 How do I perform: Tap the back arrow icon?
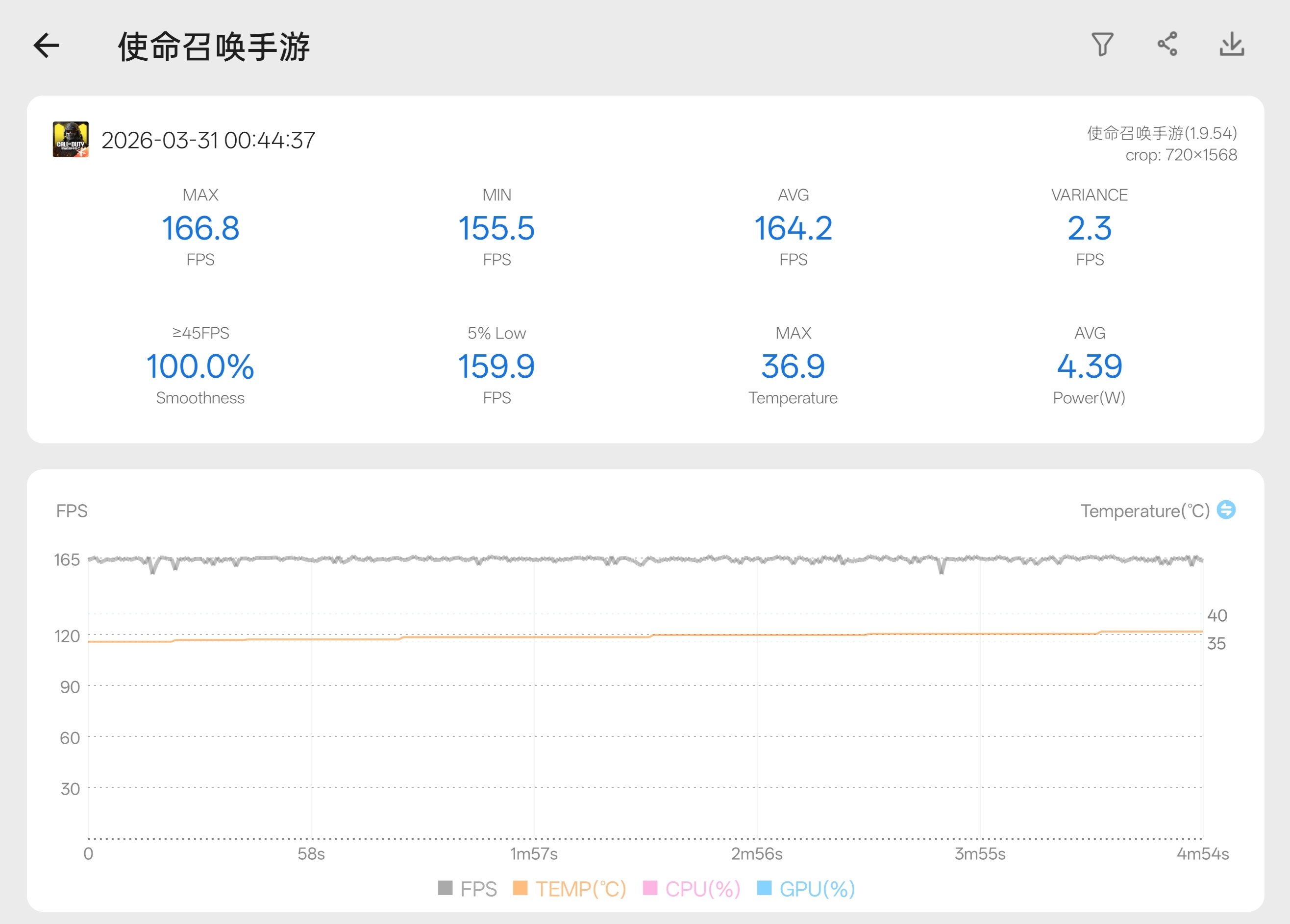pos(47,46)
